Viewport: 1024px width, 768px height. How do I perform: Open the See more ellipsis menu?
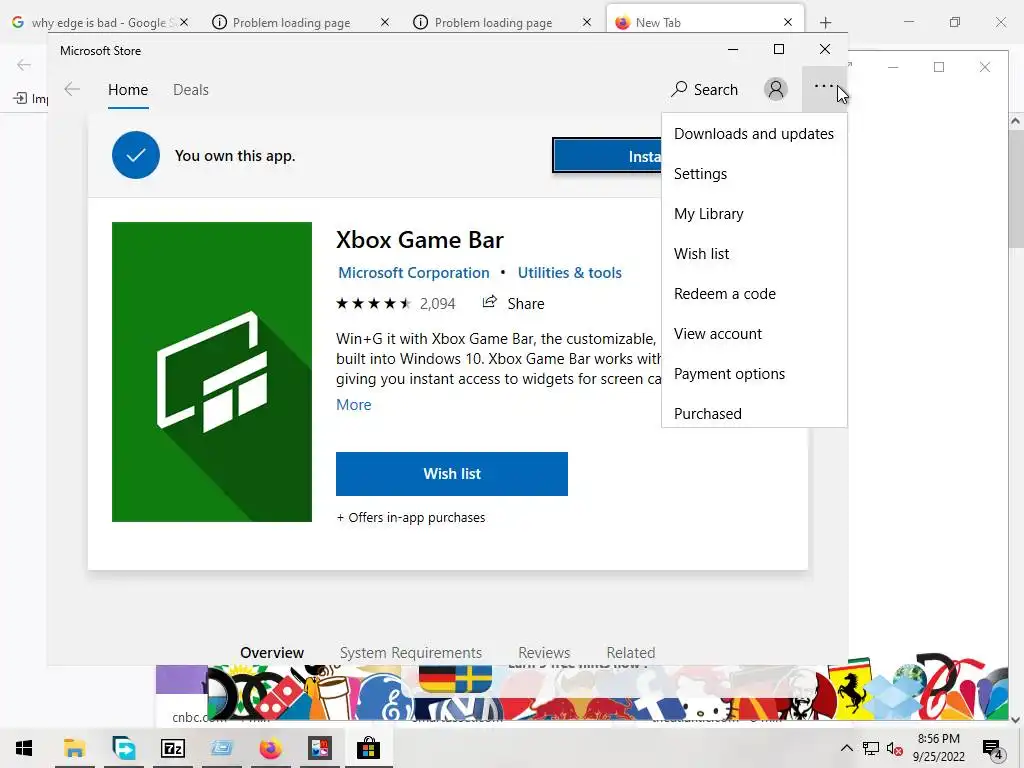coord(824,89)
